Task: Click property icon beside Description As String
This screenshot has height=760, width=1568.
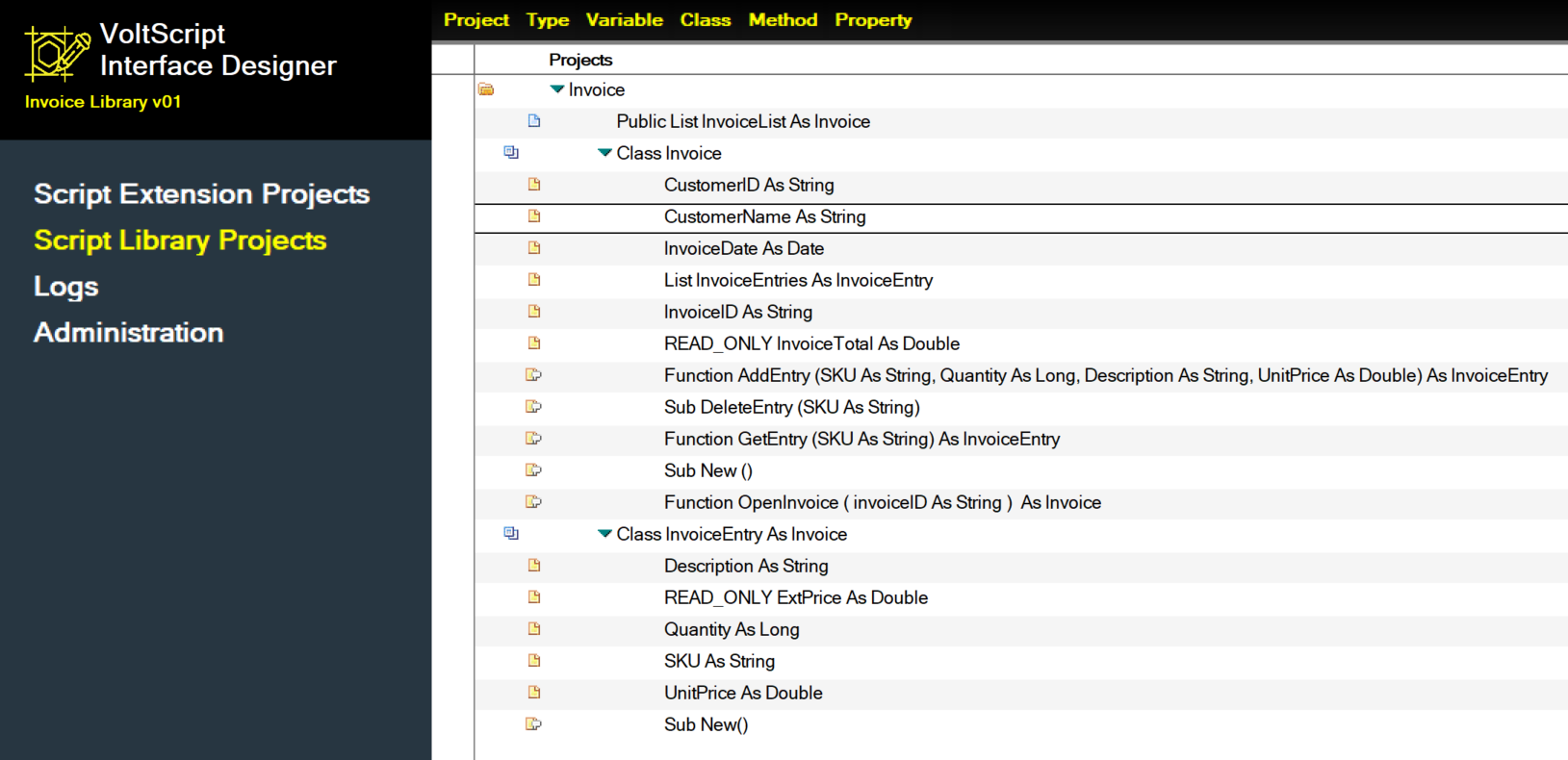Action: point(534,566)
